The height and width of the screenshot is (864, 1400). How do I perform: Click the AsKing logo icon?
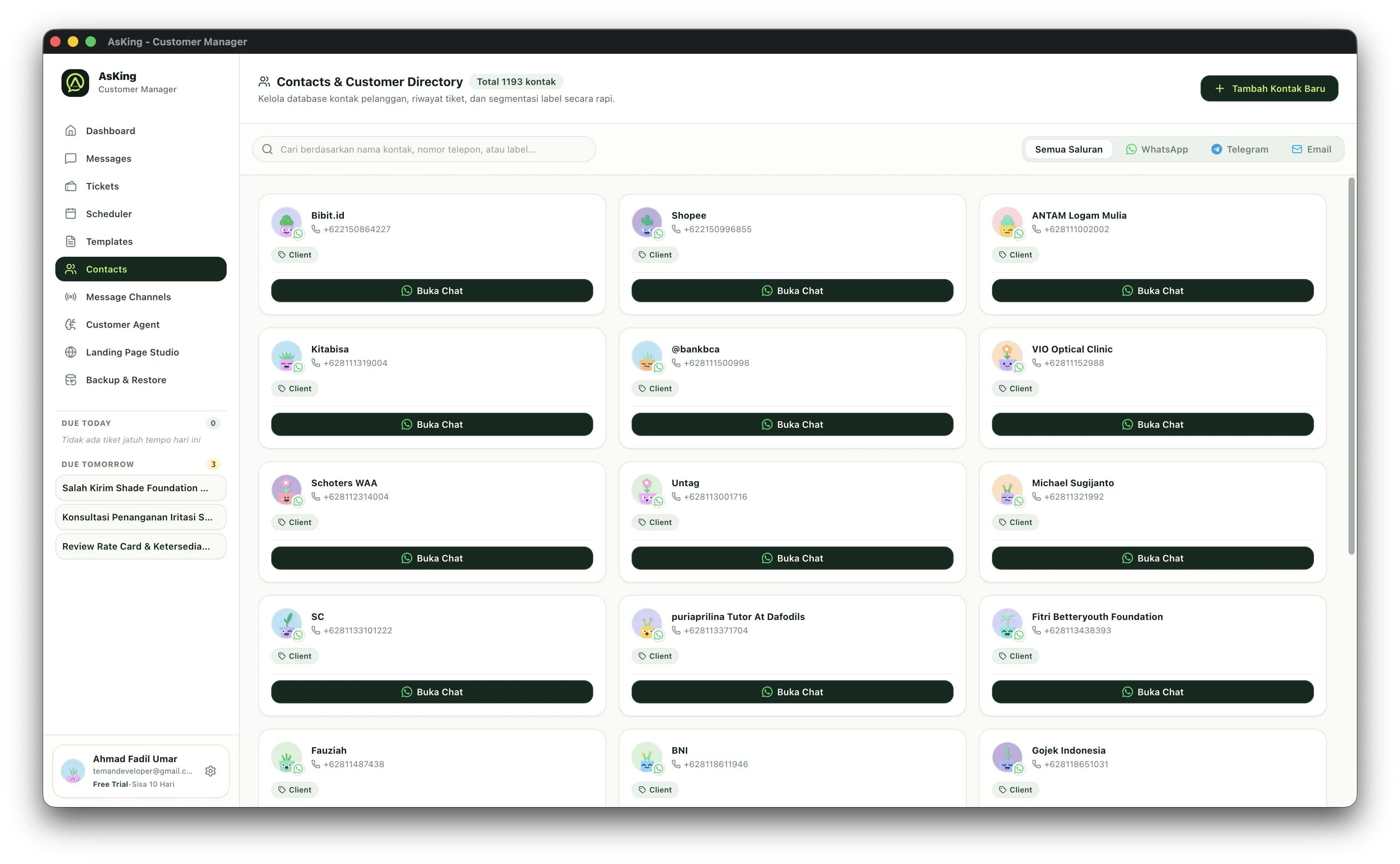(x=75, y=83)
